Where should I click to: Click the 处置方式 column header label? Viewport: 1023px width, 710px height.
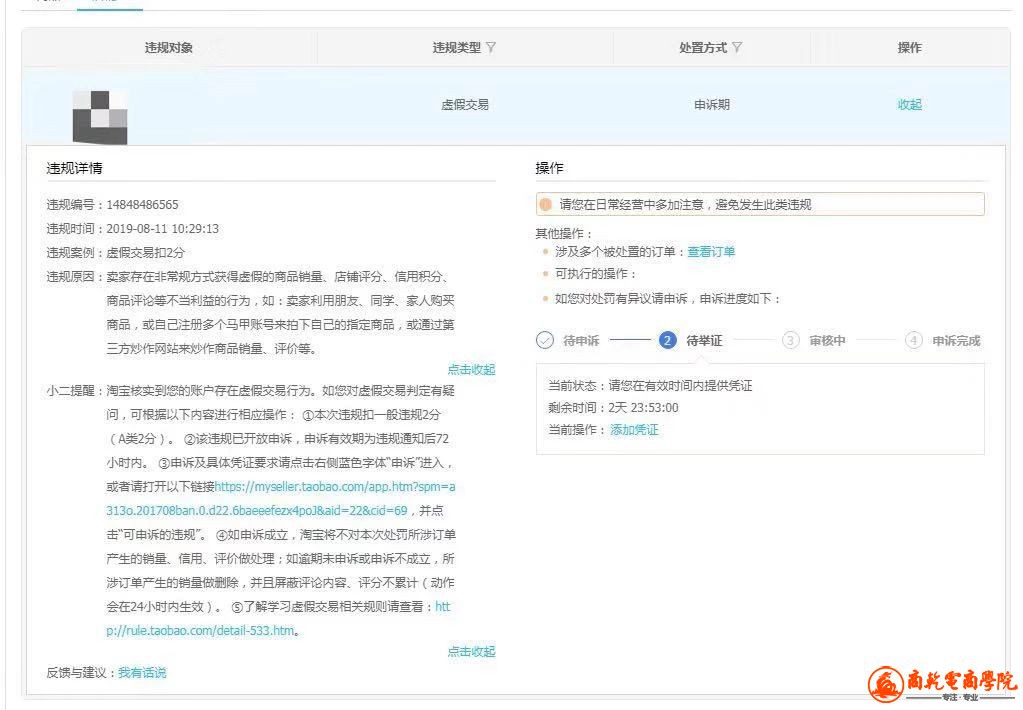click(703, 48)
